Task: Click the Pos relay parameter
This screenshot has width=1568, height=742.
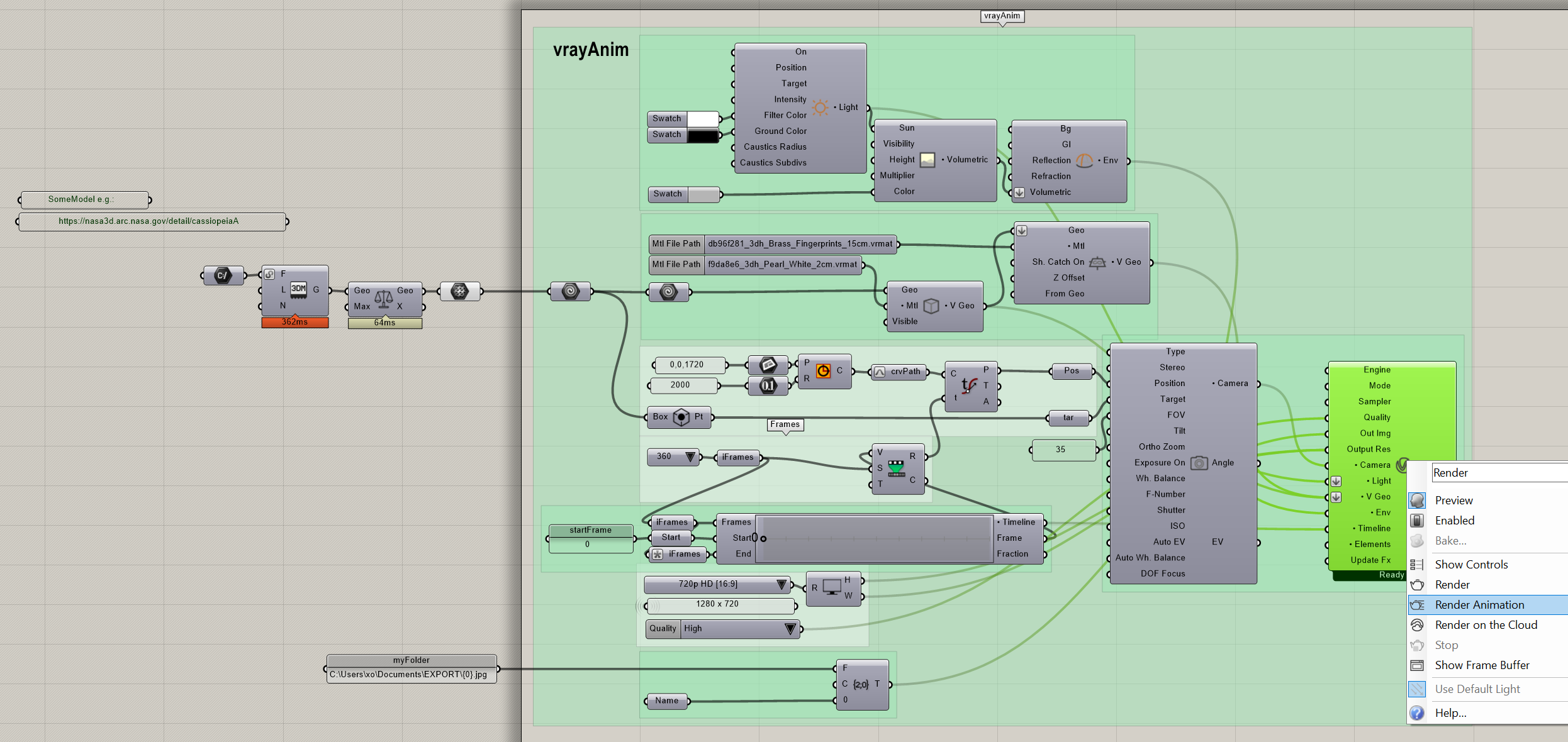Action: click(x=1072, y=372)
